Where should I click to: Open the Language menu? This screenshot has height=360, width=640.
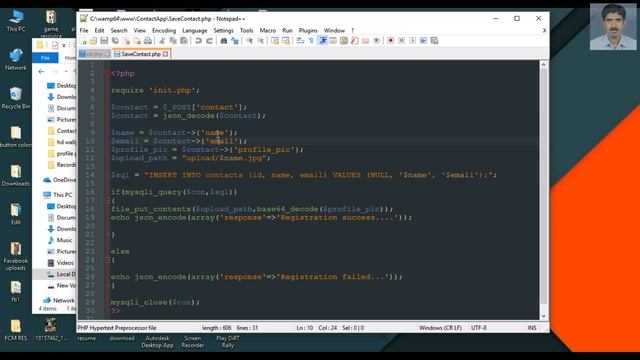(x=195, y=31)
